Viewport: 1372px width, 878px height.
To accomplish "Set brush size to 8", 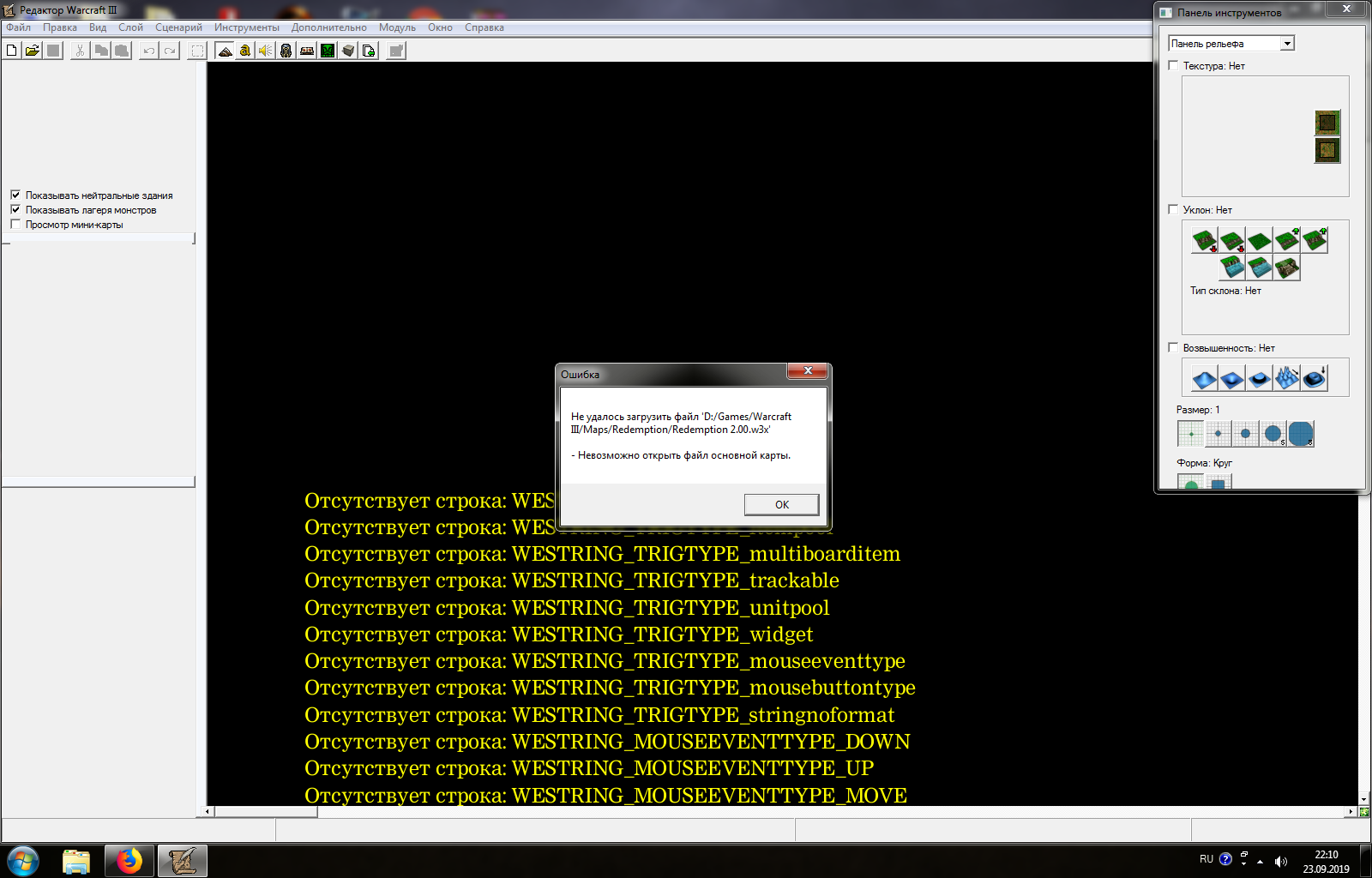I will [x=1301, y=434].
